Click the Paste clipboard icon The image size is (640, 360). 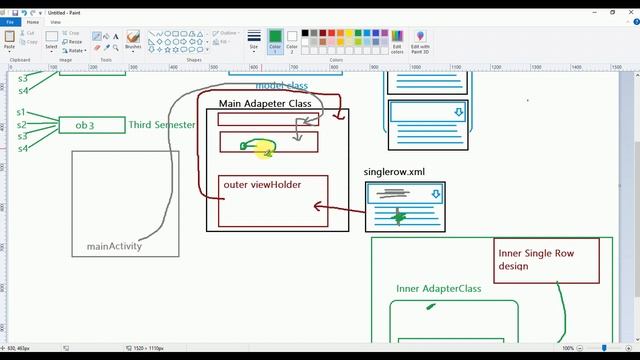(9, 36)
